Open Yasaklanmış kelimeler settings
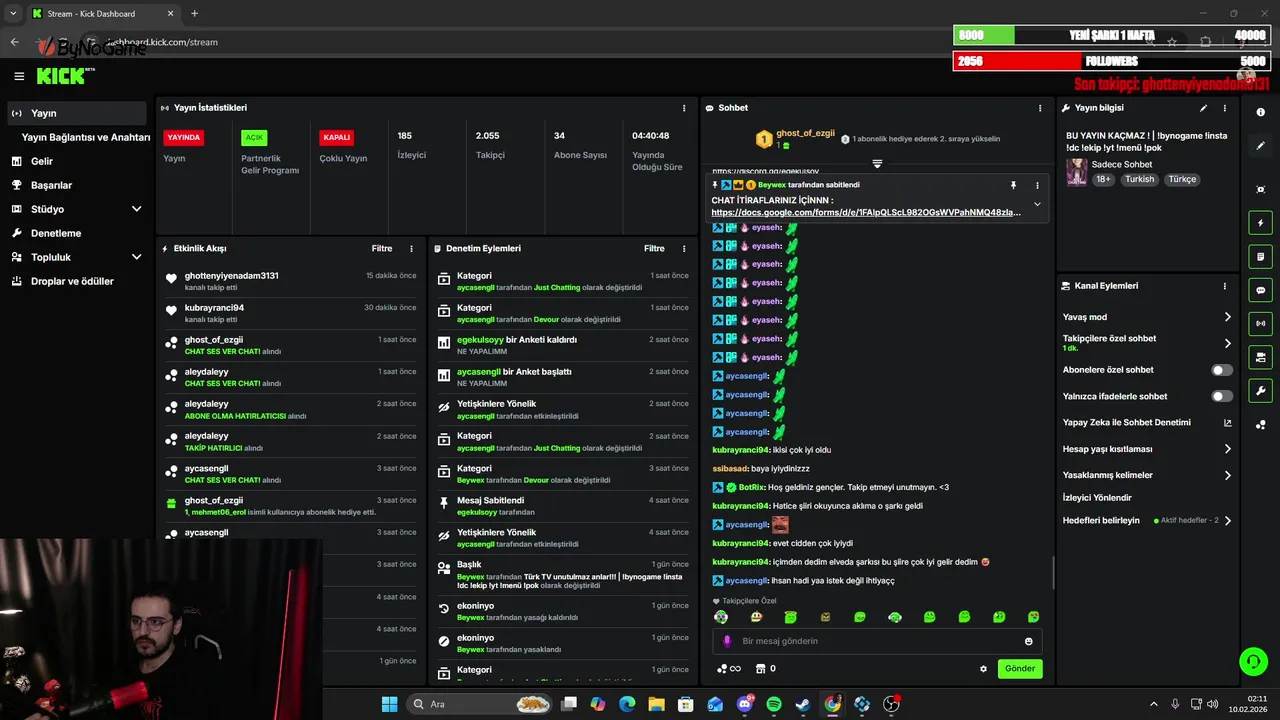This screenshot has width=1280, height=720. 1147,475
